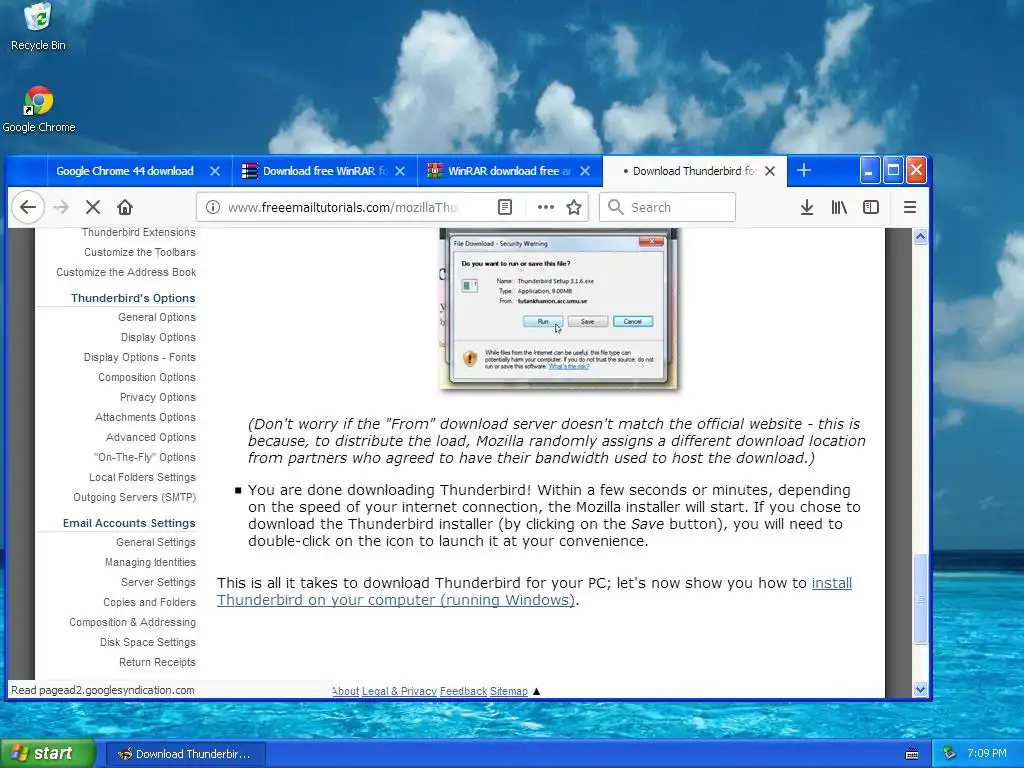Close the Google Chrome 44 download tab
The height and width of the screenshot is (768, 1024).
pyautogui.click(x=215, y=171)
